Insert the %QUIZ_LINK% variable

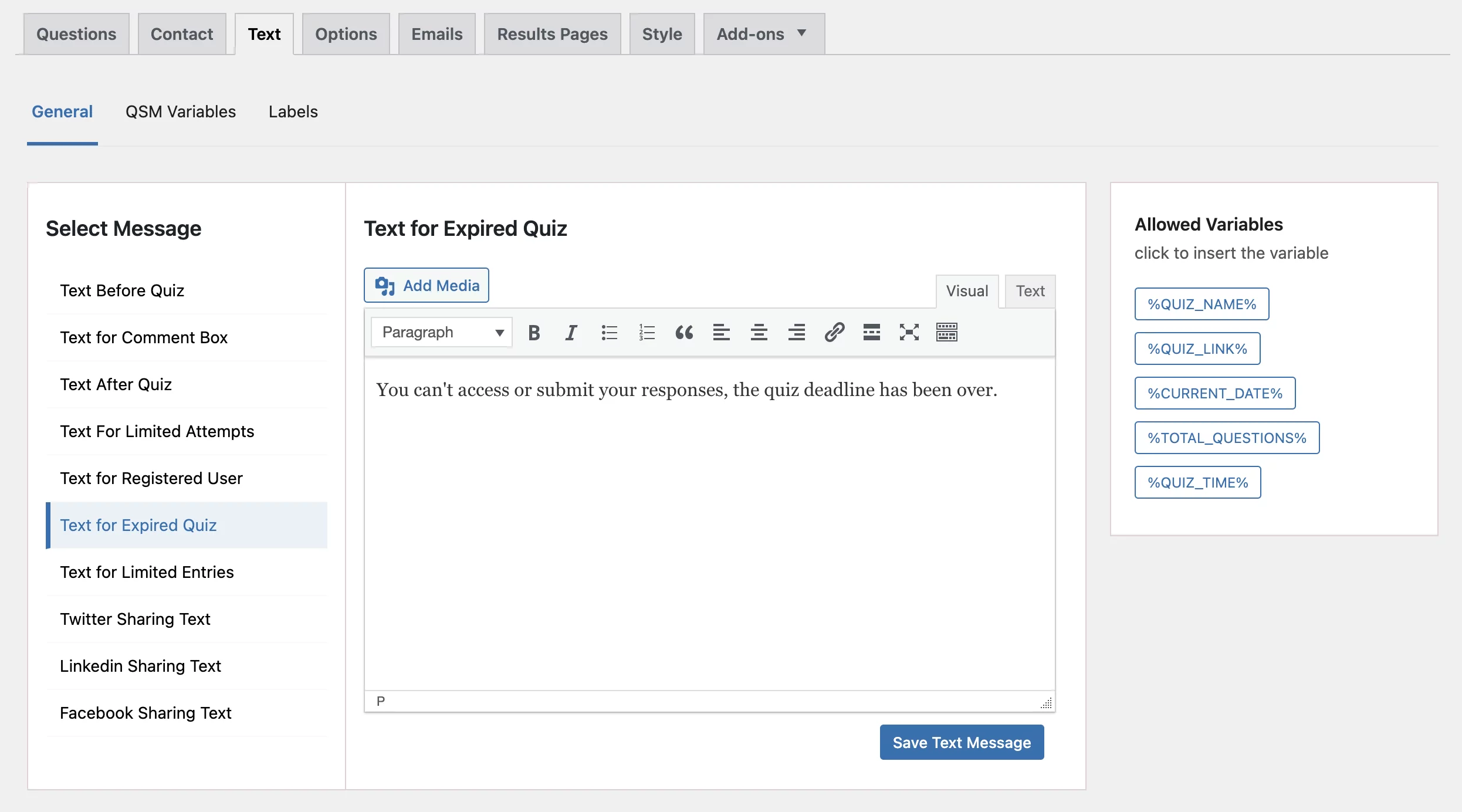point(1197,349)
